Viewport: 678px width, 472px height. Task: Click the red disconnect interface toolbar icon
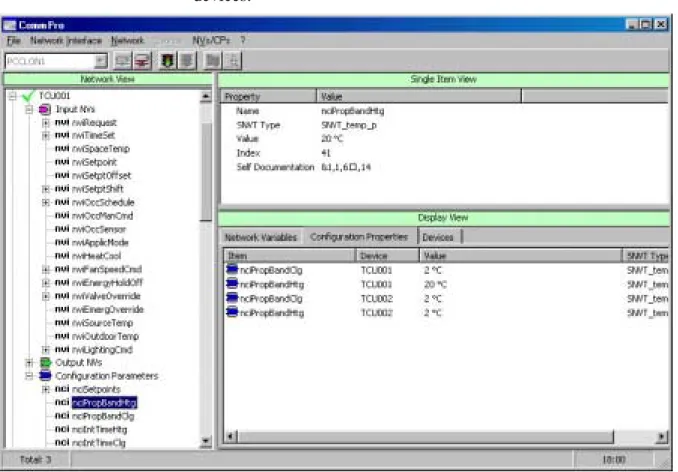(143, 61)
